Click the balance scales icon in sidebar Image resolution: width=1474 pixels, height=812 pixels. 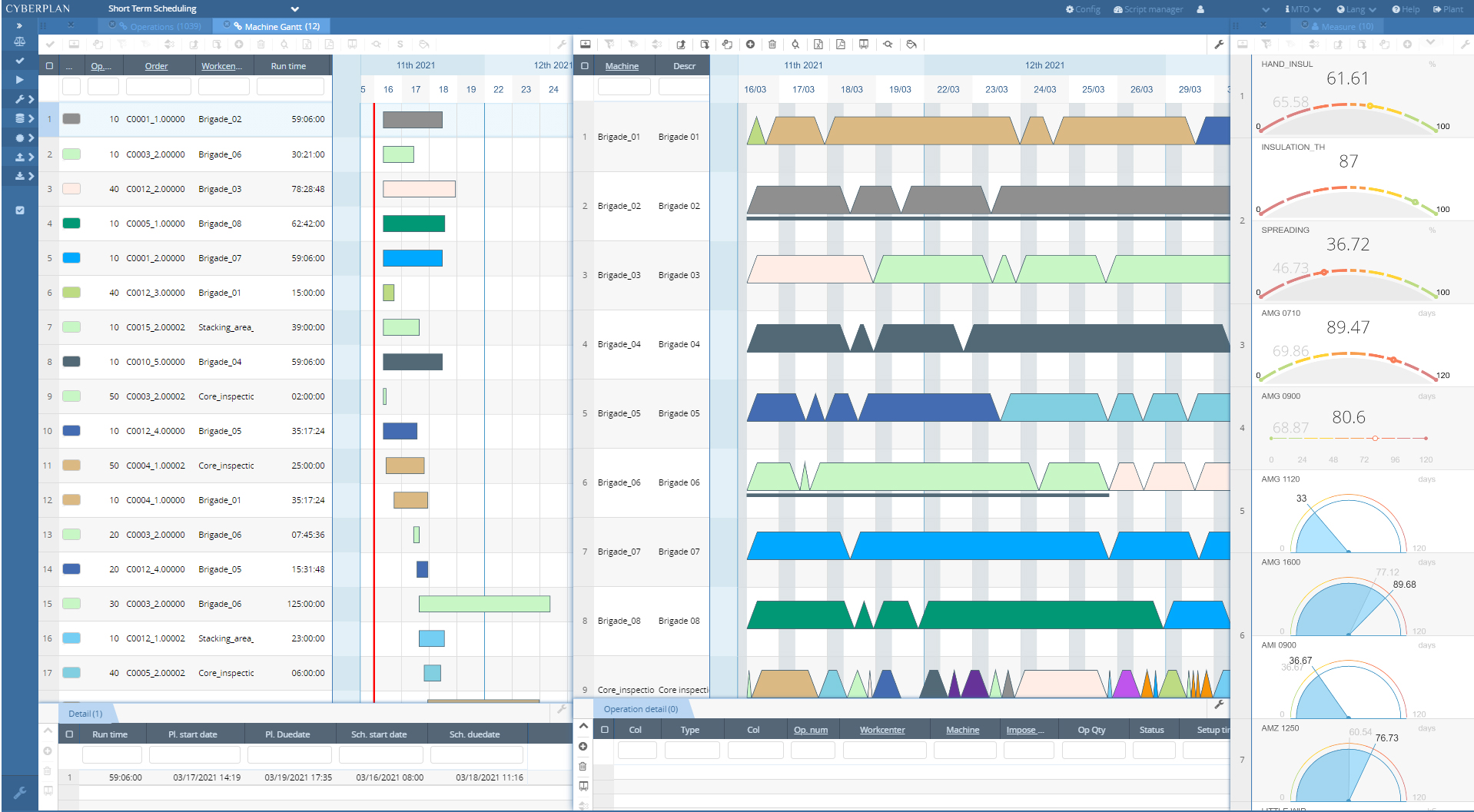tap(19, 41)
